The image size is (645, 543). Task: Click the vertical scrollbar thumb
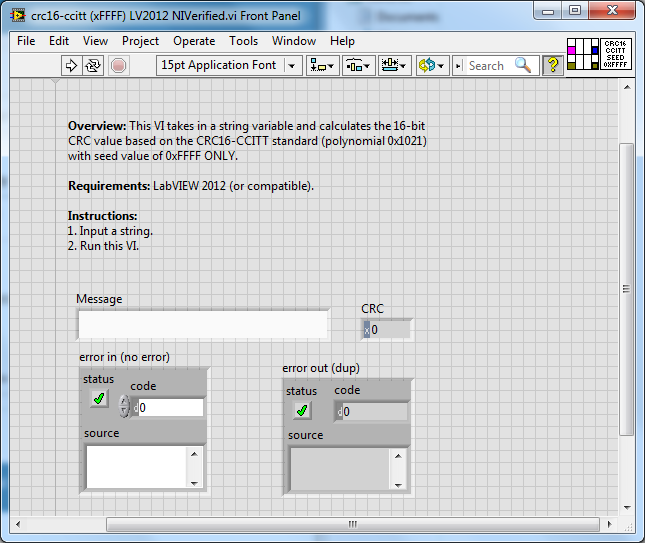point(626,289)
